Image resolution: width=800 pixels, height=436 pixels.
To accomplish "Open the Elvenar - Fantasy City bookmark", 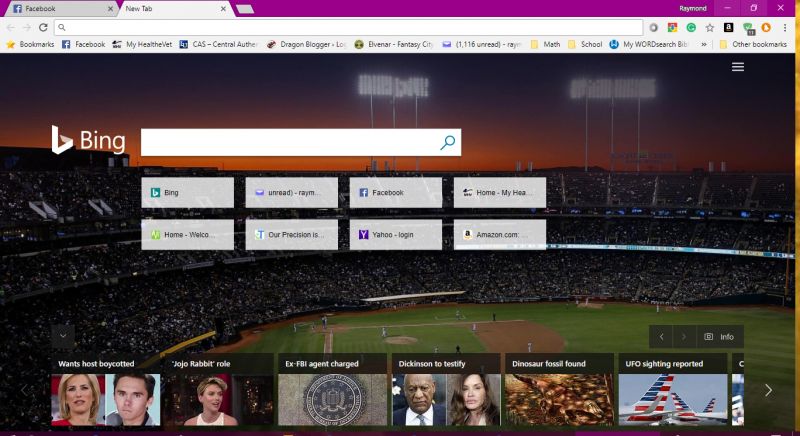I will click(x=394, y=44).
